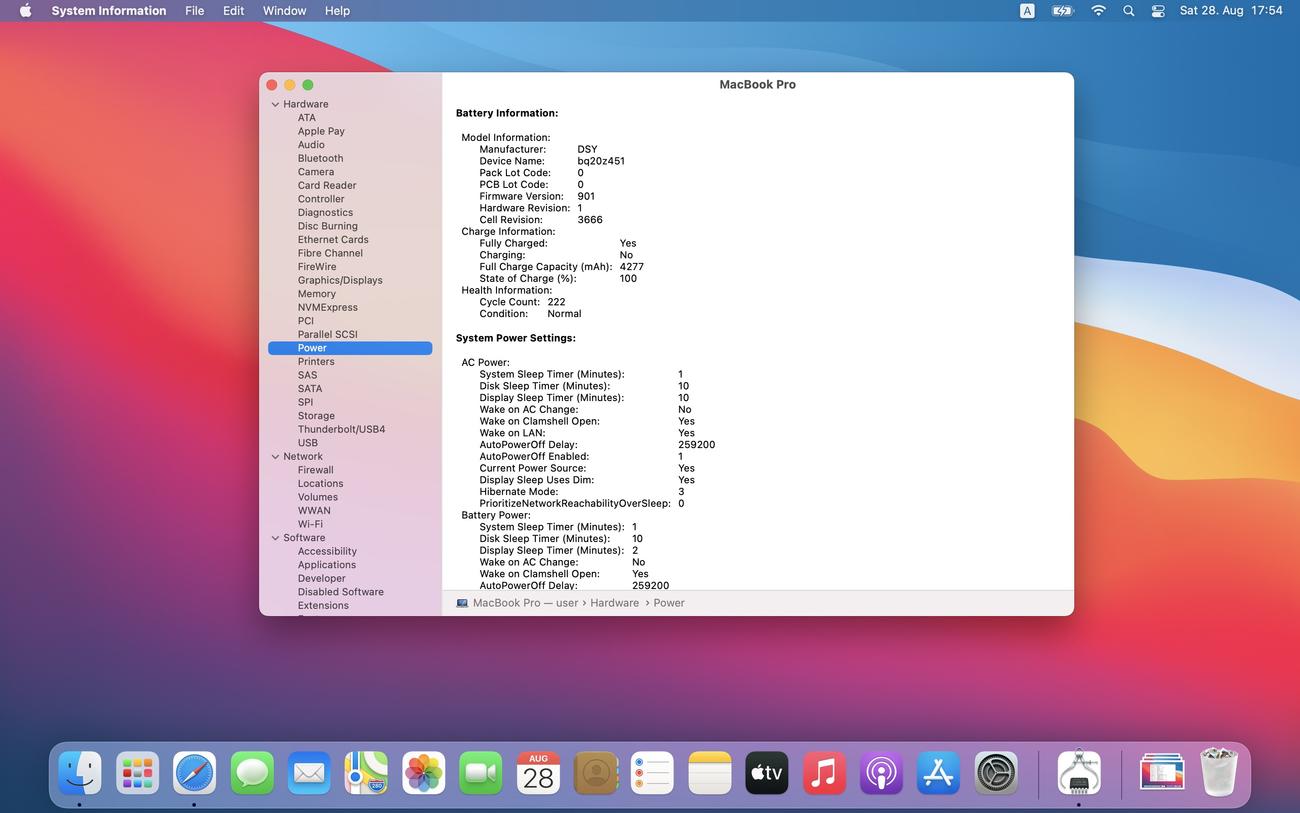Collapse the Network section

pyautogui.click(x=275, y=456)
